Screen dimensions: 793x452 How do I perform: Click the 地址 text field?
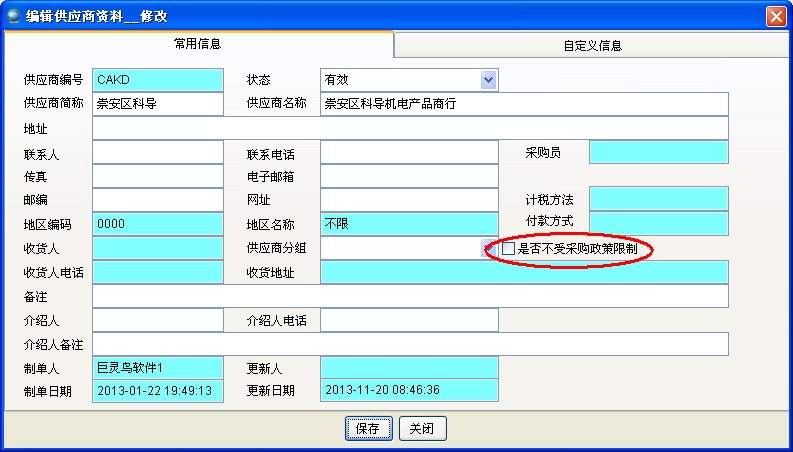(x=410, y=128)
